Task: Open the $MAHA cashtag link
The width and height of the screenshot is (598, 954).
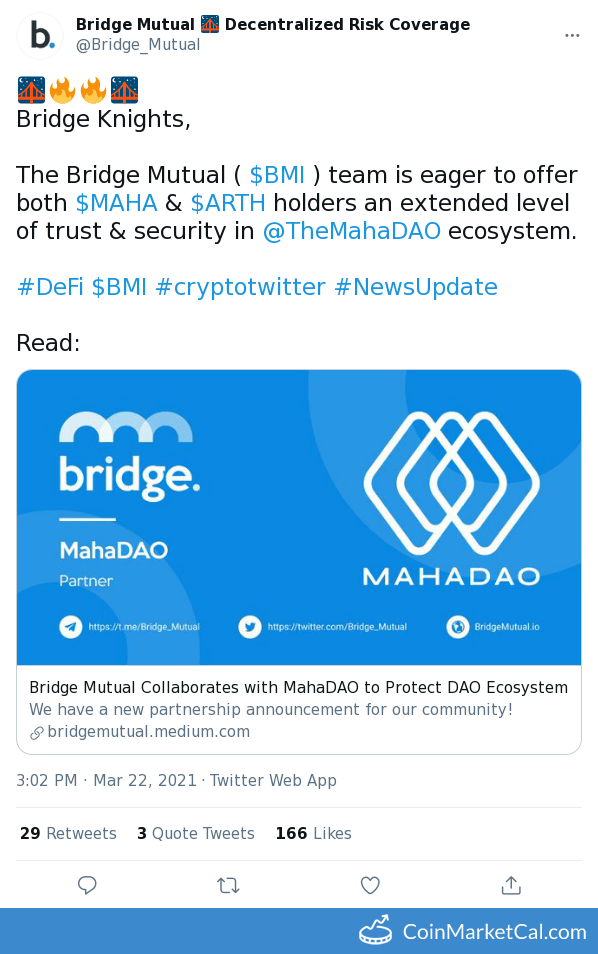Action: tap(116, 203)
